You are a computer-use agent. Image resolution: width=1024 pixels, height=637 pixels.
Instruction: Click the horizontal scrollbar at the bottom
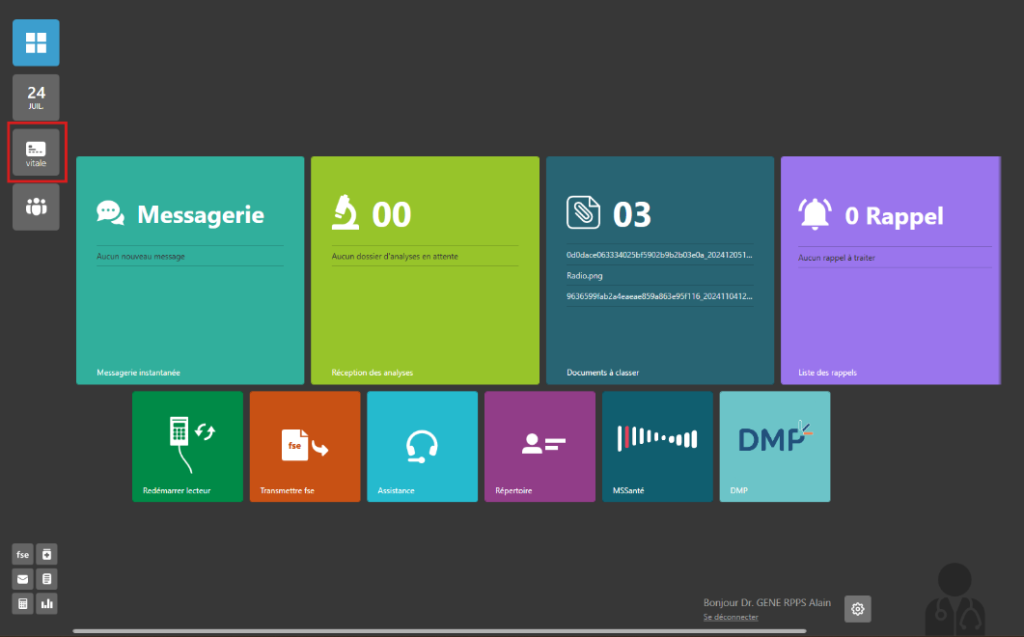coord(440,631)
